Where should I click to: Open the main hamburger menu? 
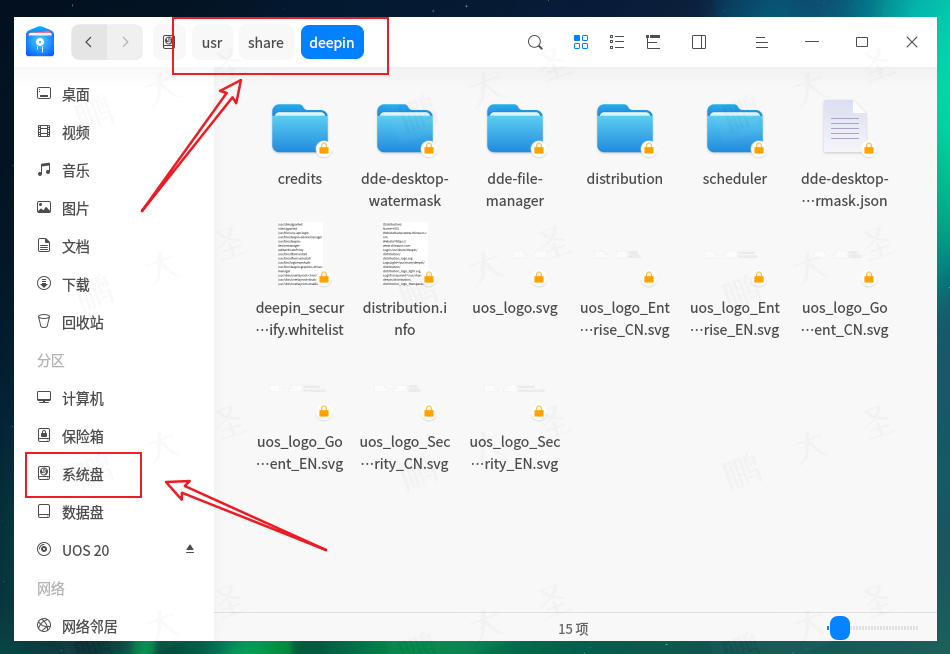pos(762,42)
